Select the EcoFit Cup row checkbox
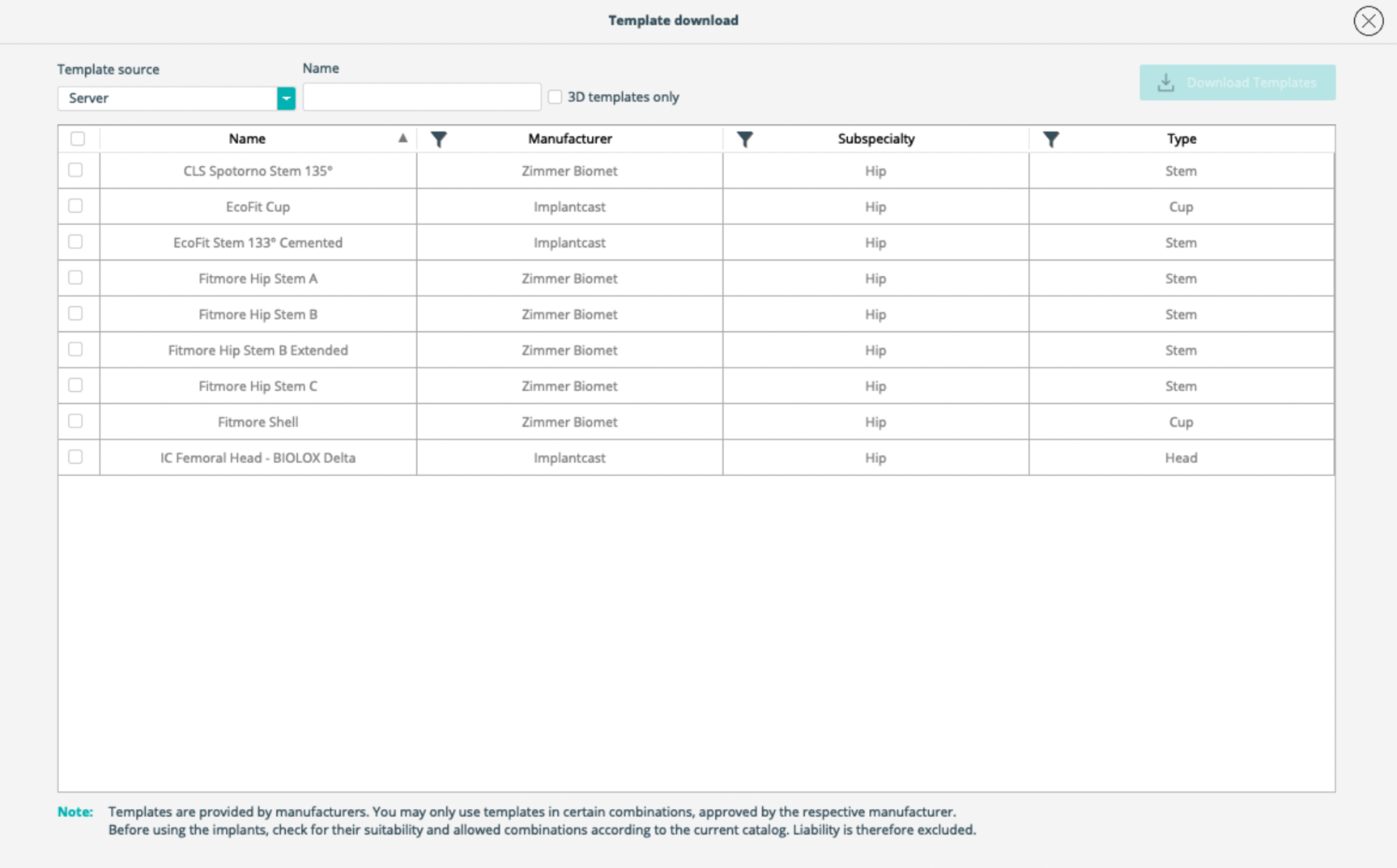The image size is (1397, 868). point(75,206)
